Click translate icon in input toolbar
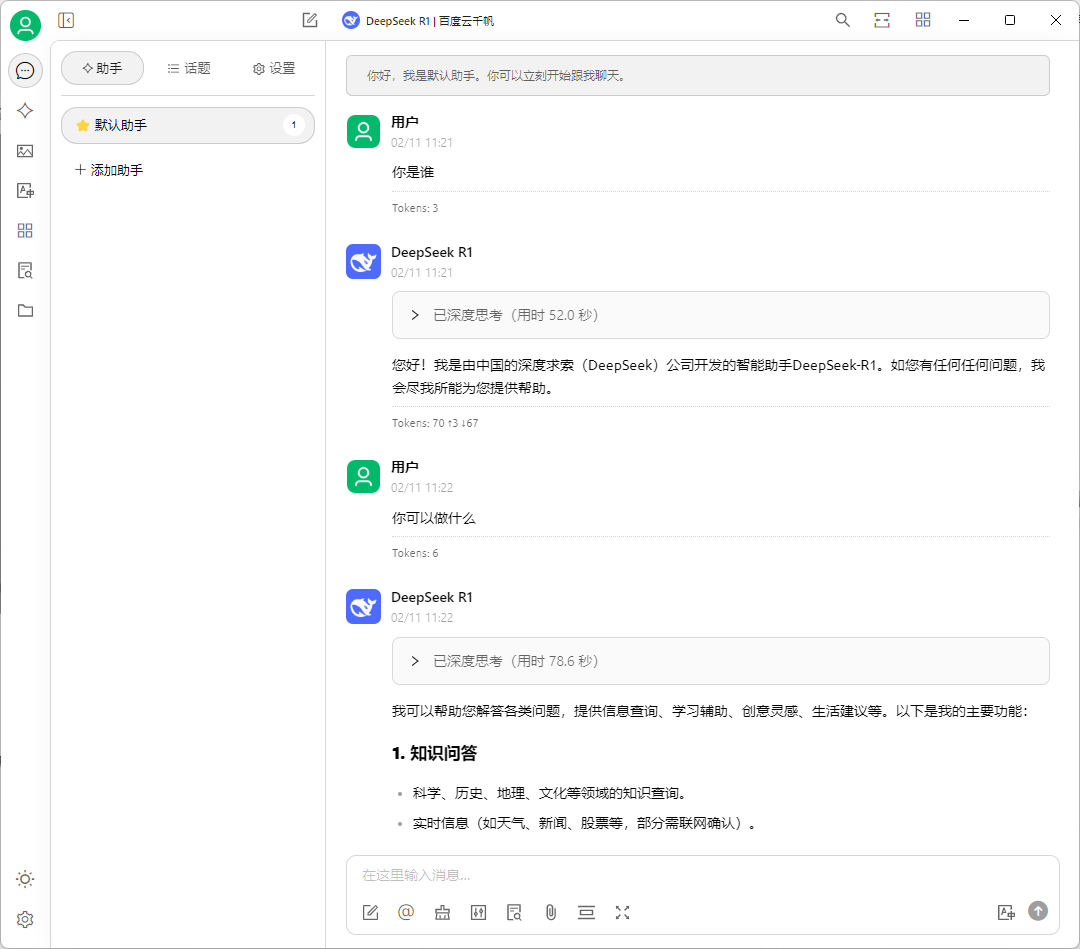Image resolution: width=1080 pixels, height=949 pixels. click(1006, 912)
